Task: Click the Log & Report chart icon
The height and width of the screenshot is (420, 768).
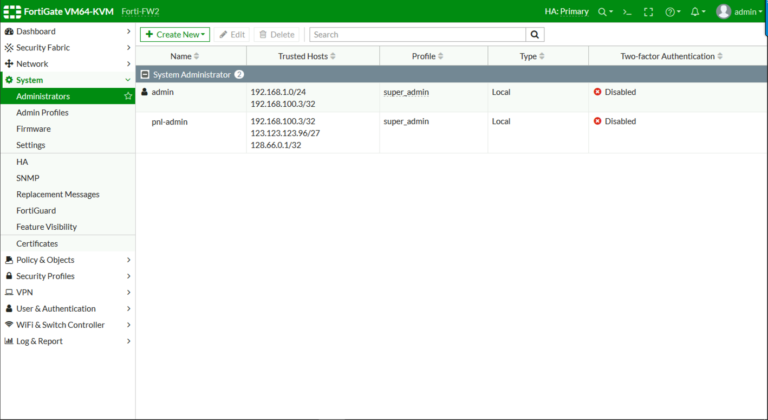Action: point(9,341)
